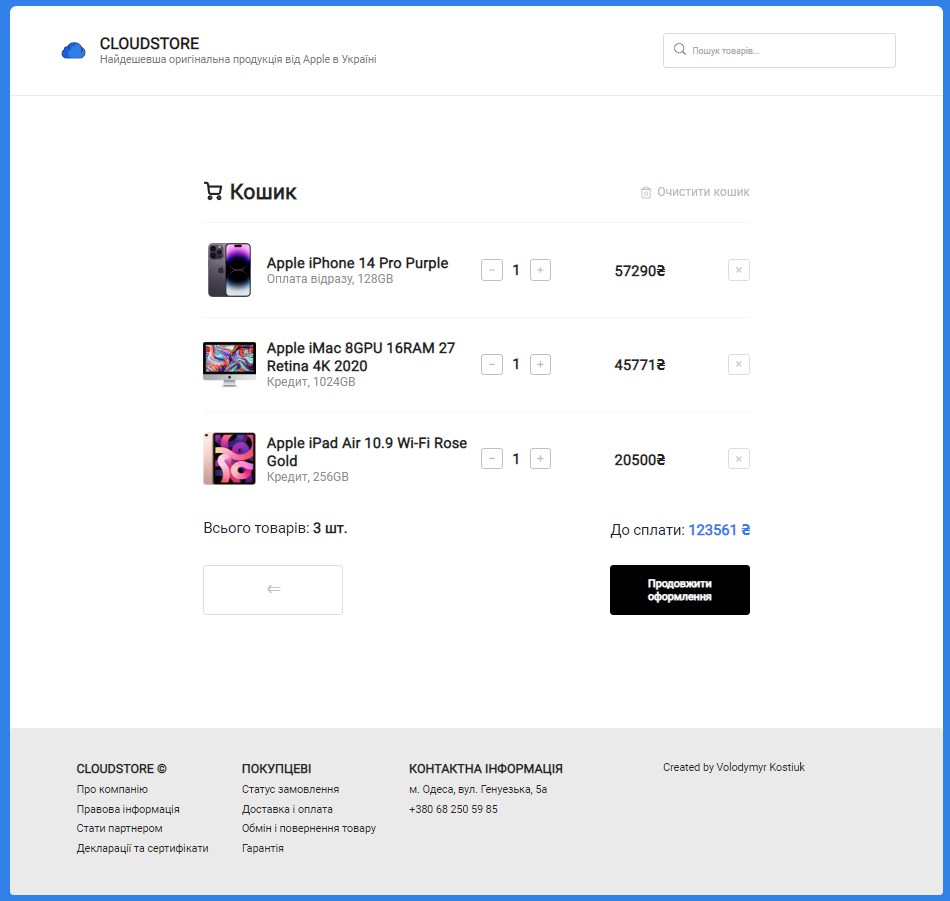Open Стати партнером footer link

[x=119, y=828]
